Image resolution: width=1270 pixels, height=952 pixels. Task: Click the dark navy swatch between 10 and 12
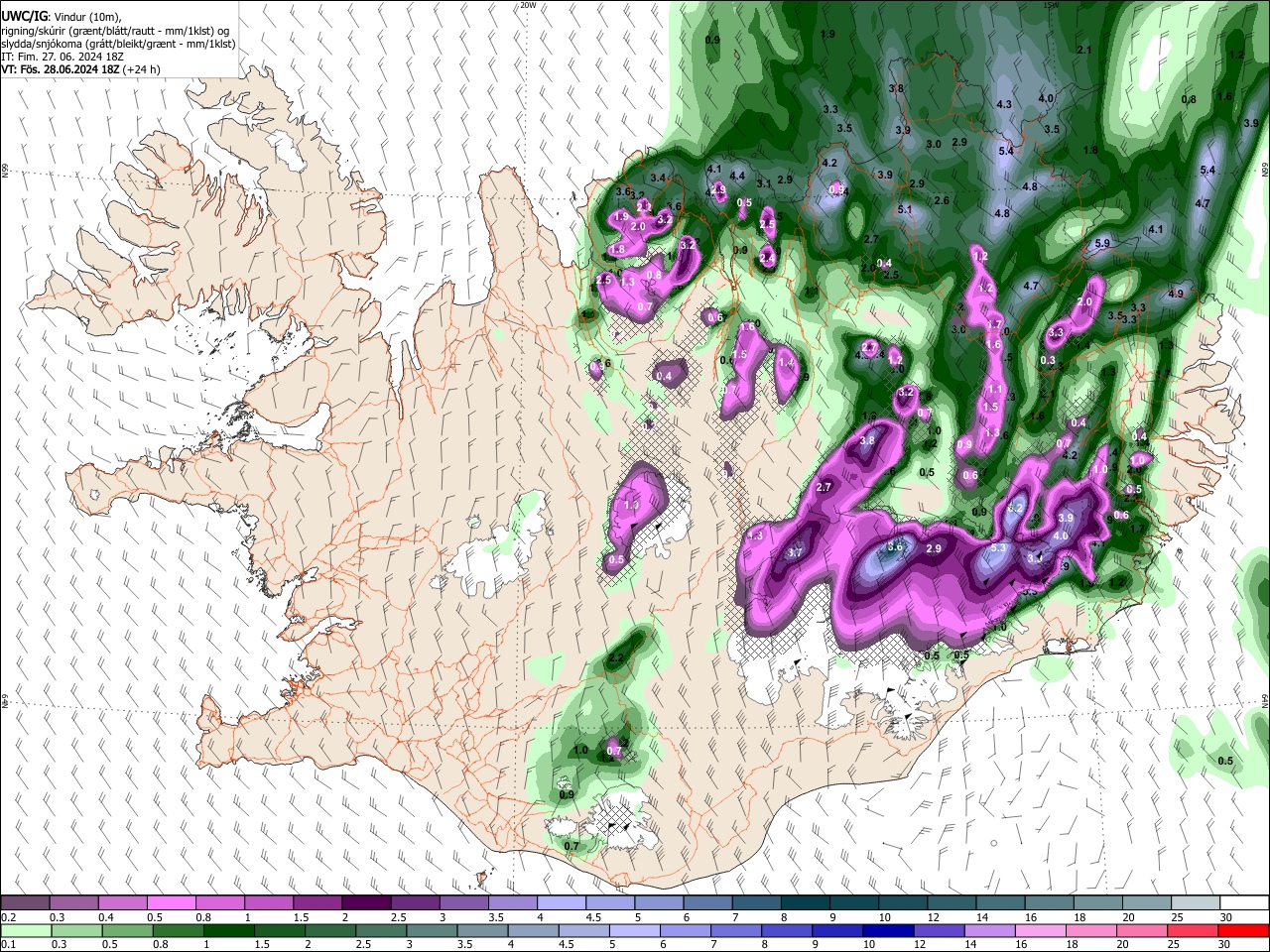tap(886, 930)
